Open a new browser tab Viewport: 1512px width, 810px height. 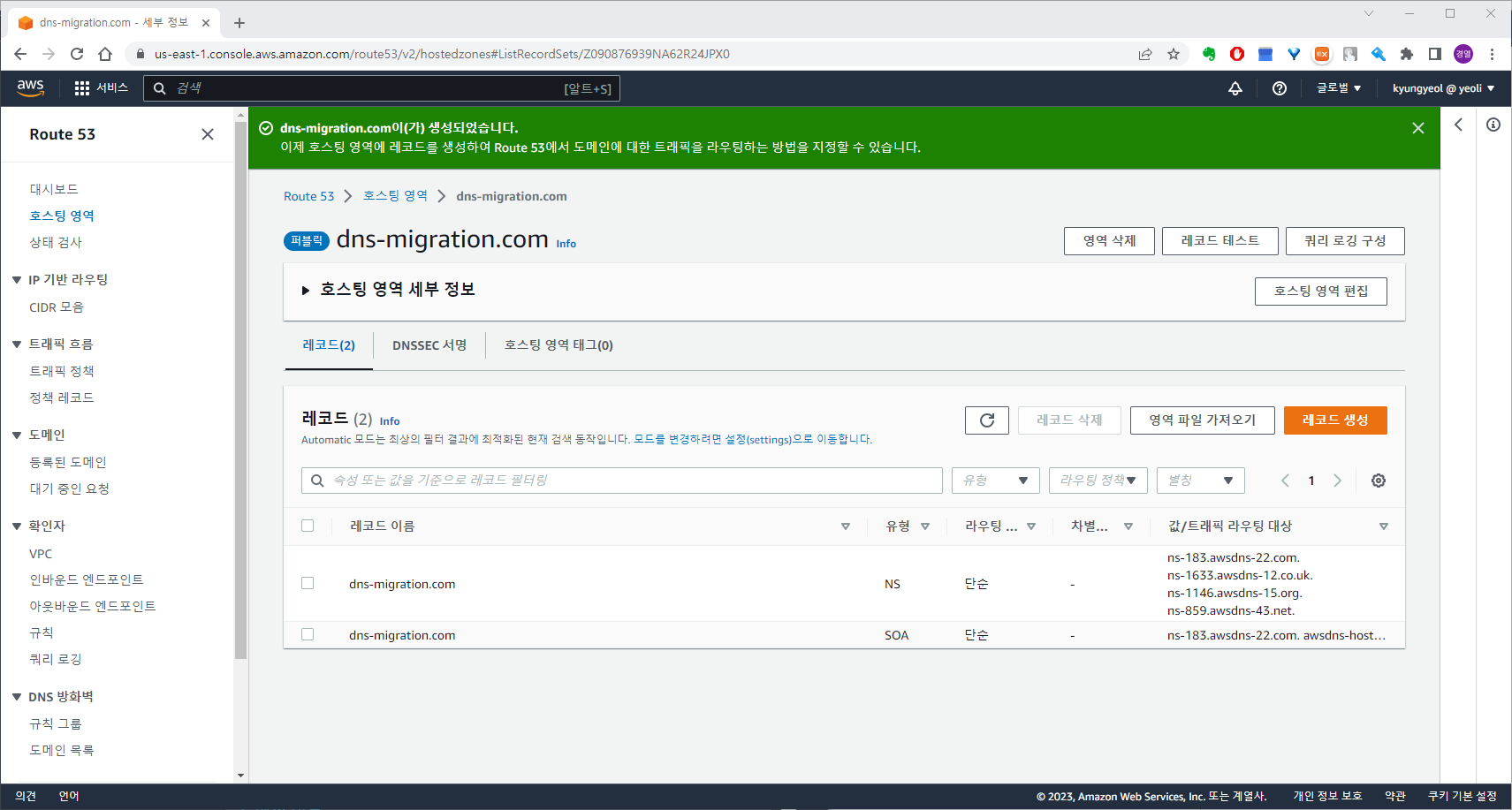click(239, 23)
